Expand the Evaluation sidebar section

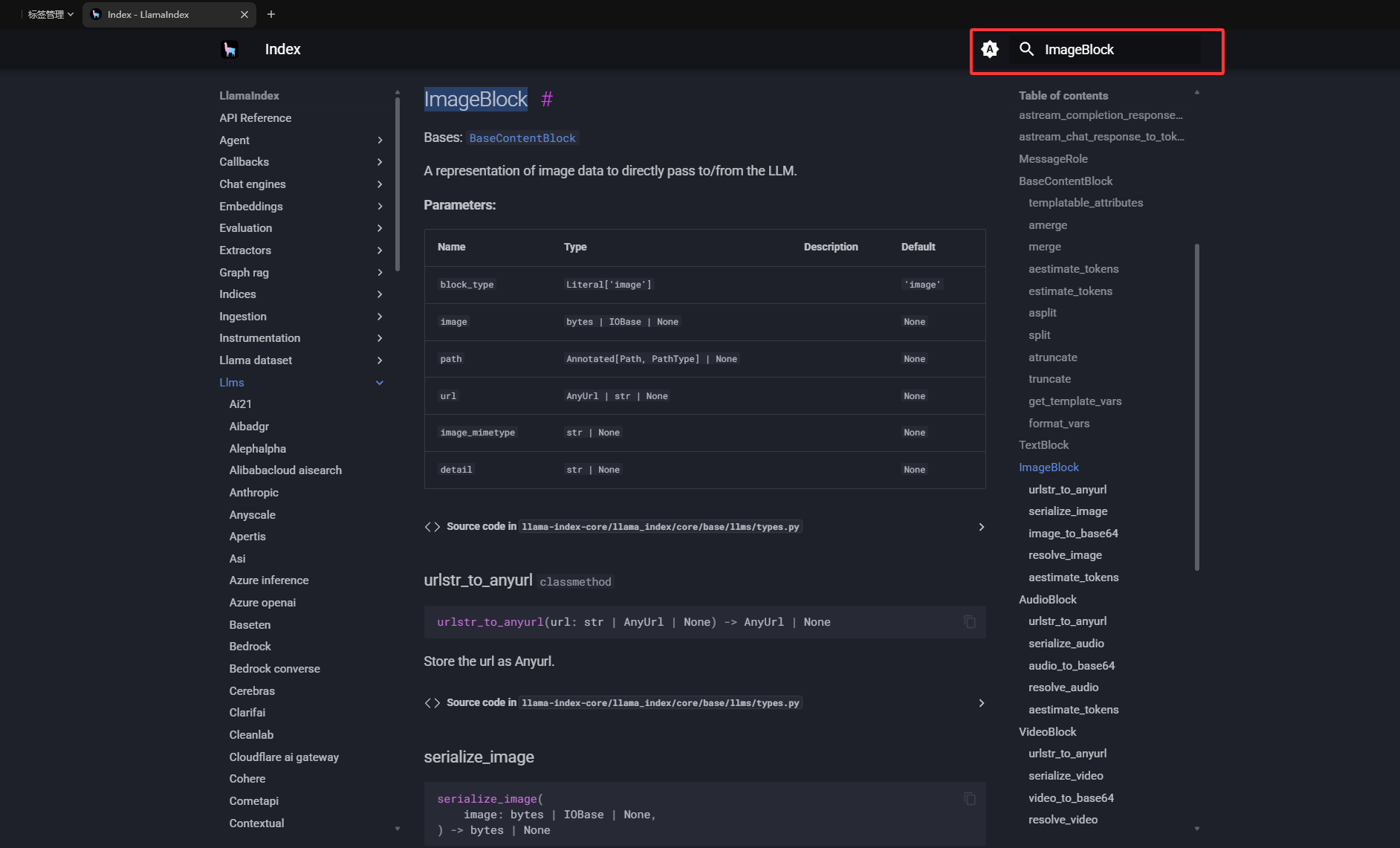point(380,228)
